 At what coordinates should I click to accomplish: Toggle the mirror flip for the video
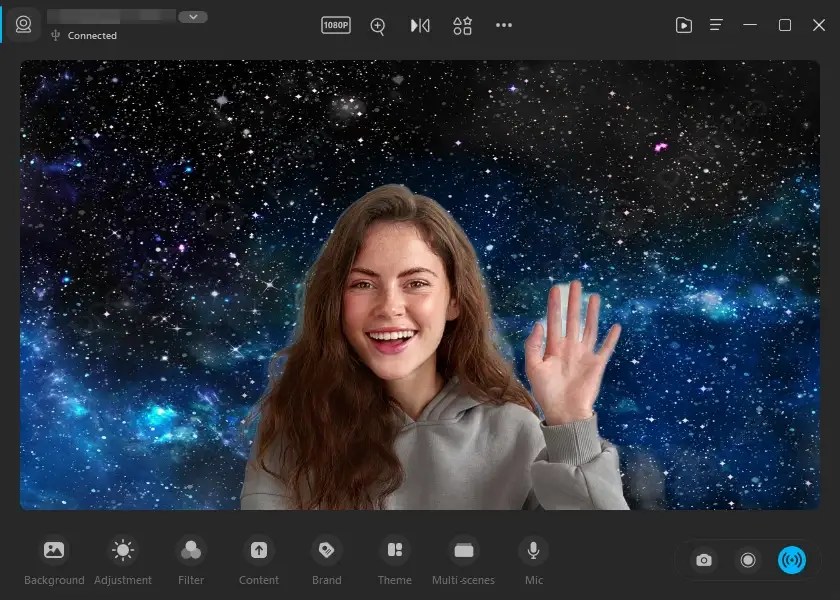click(419, 25)
